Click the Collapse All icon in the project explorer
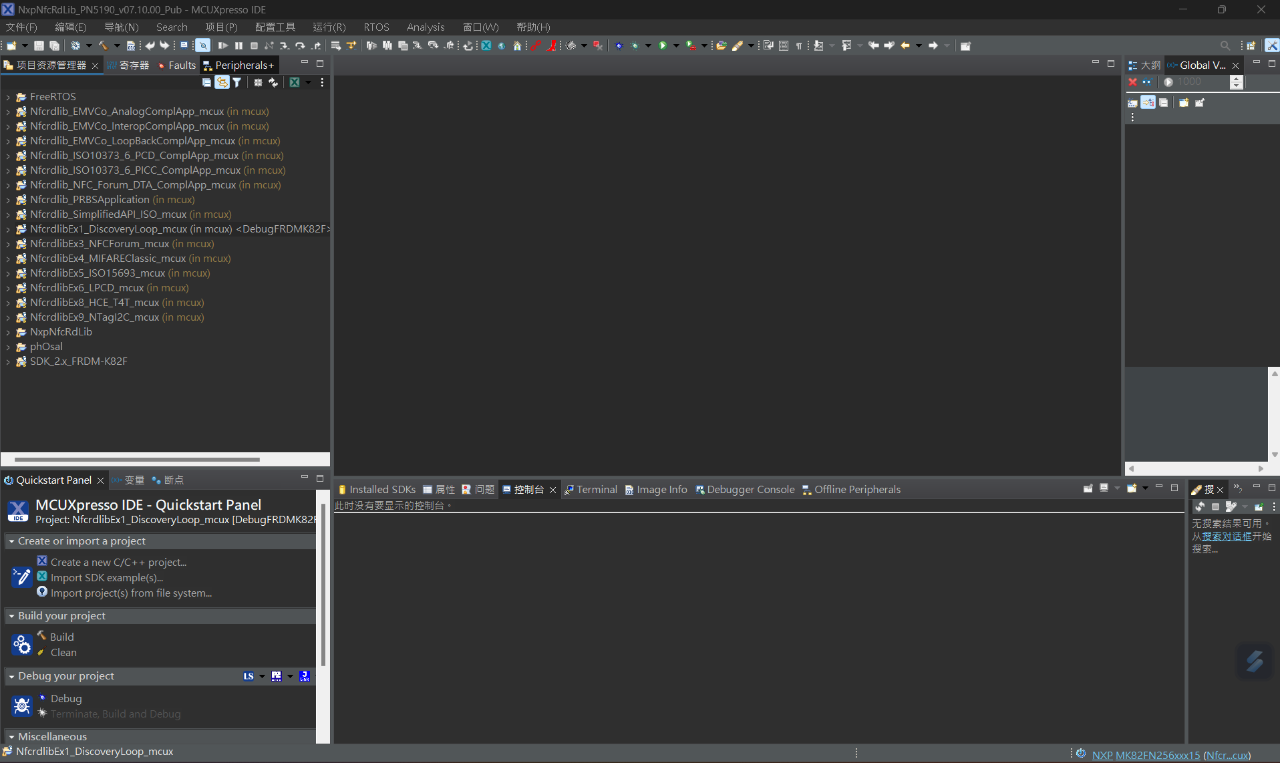 pyautogui.click(x=207, y=83)
